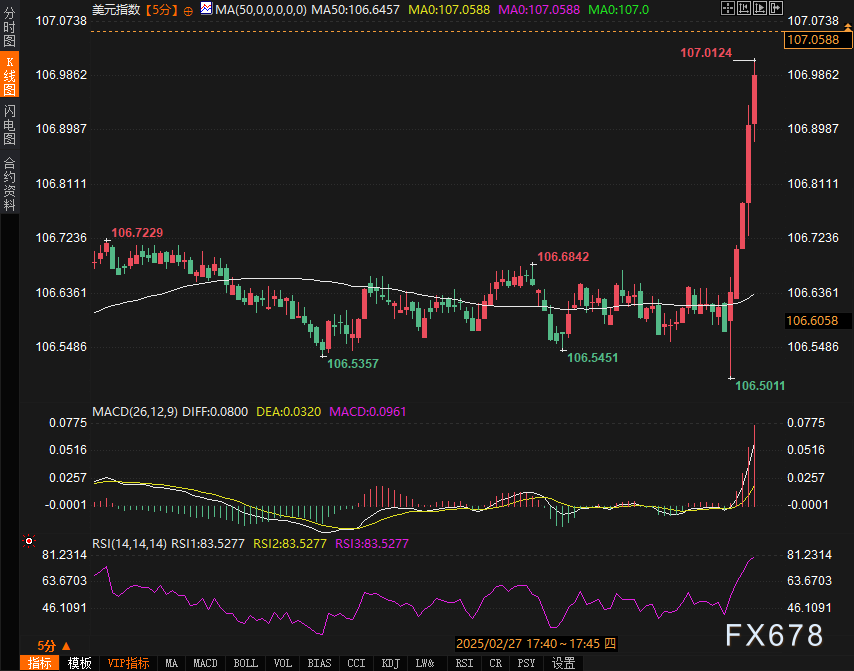The width and height of the screenshot is (854, 671).
Task: Open the CCI indicator
Action: click(x=356, y=663)
